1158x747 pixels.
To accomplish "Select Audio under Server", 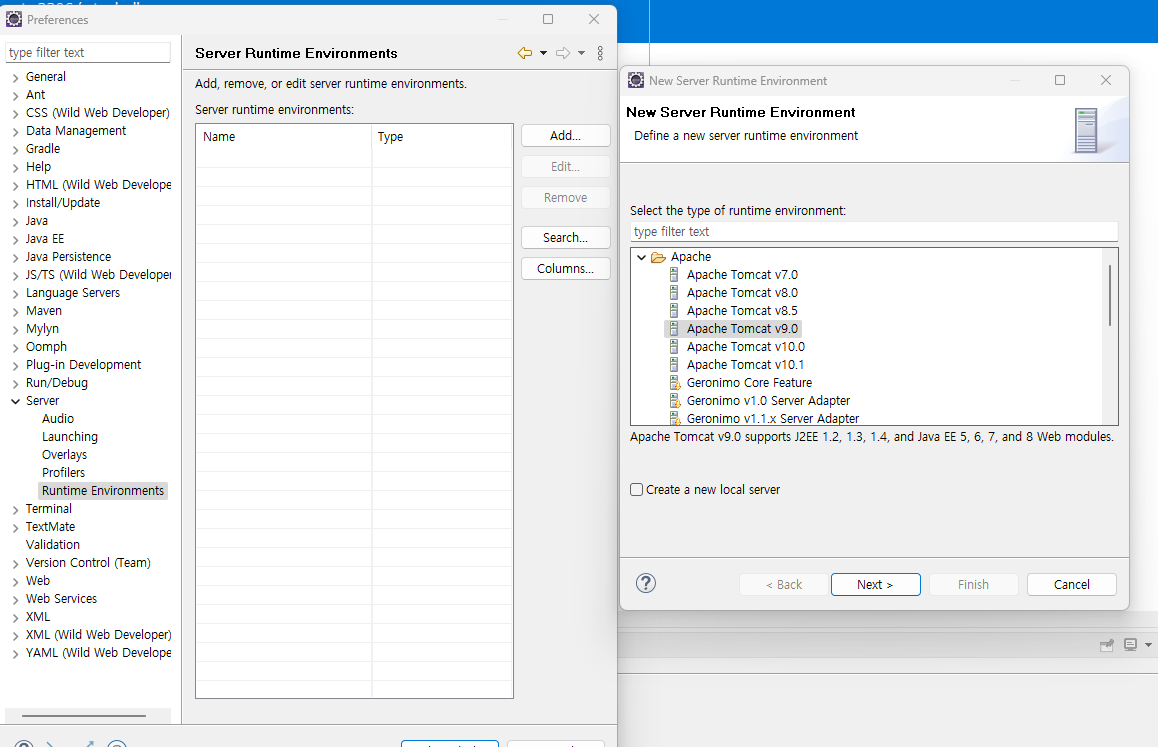I will click(58, 419).
